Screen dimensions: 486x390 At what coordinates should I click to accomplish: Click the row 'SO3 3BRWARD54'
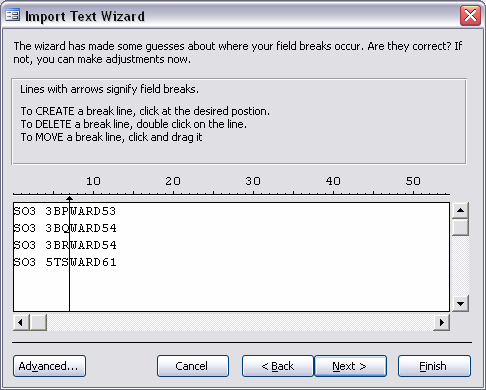click(x=65, y=245)
